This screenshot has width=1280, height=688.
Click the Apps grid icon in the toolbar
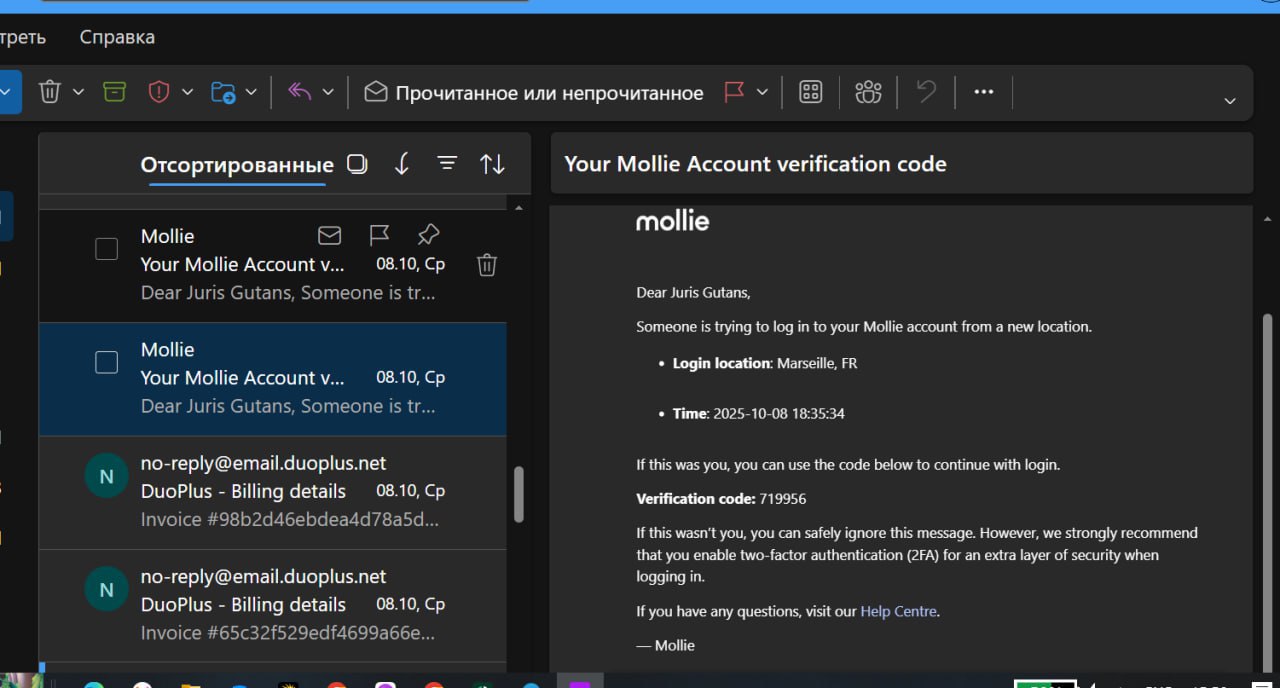811,92
